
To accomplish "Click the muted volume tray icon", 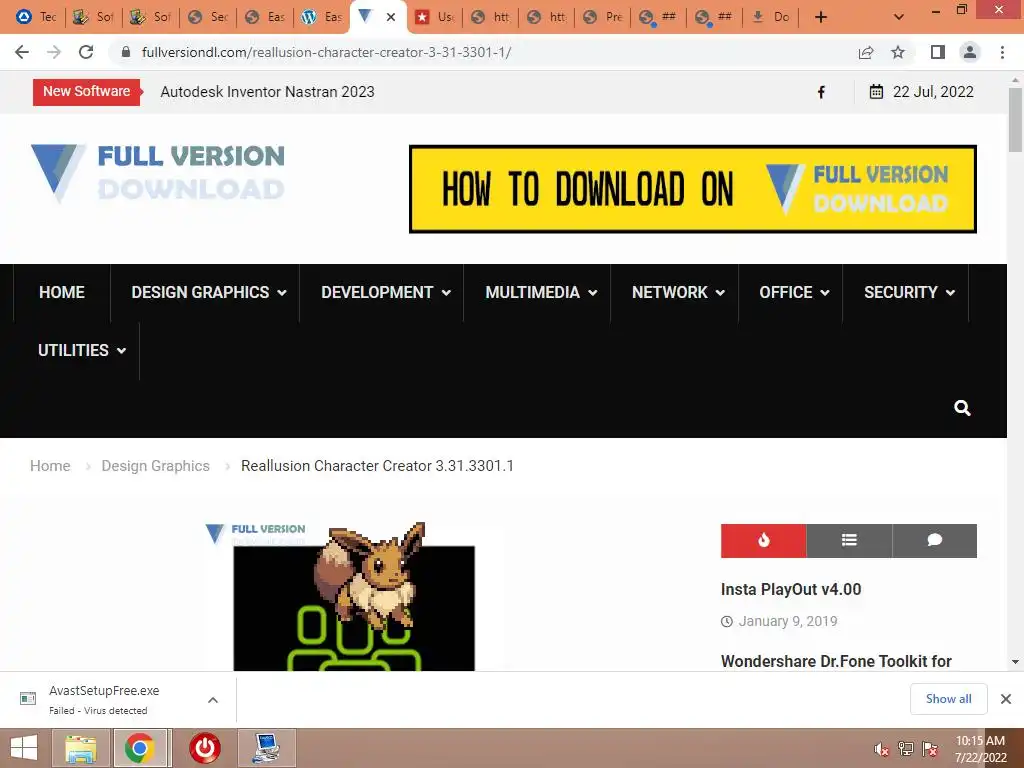I will point(881,749).
